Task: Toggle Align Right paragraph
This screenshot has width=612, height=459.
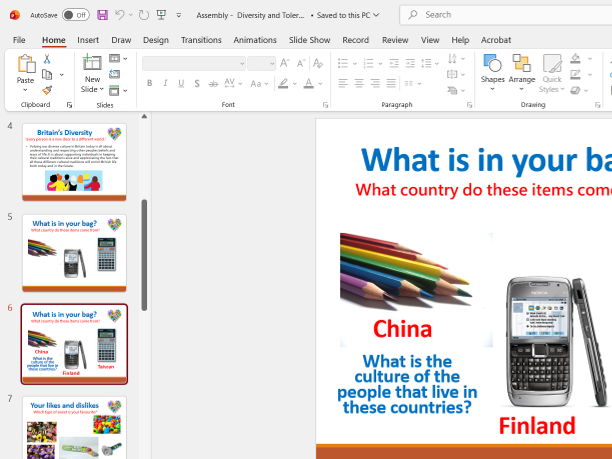Action: [375, 83]
